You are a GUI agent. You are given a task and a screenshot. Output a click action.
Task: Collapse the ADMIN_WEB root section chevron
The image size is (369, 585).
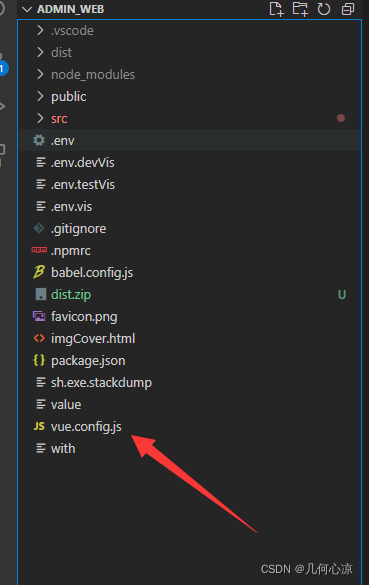(27, 9)
